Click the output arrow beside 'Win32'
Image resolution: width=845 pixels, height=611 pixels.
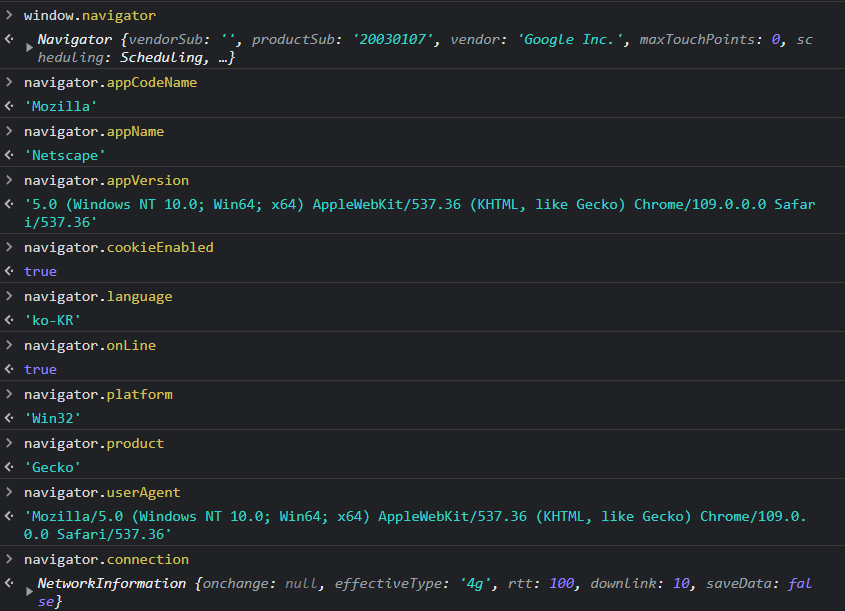[9, 418]
